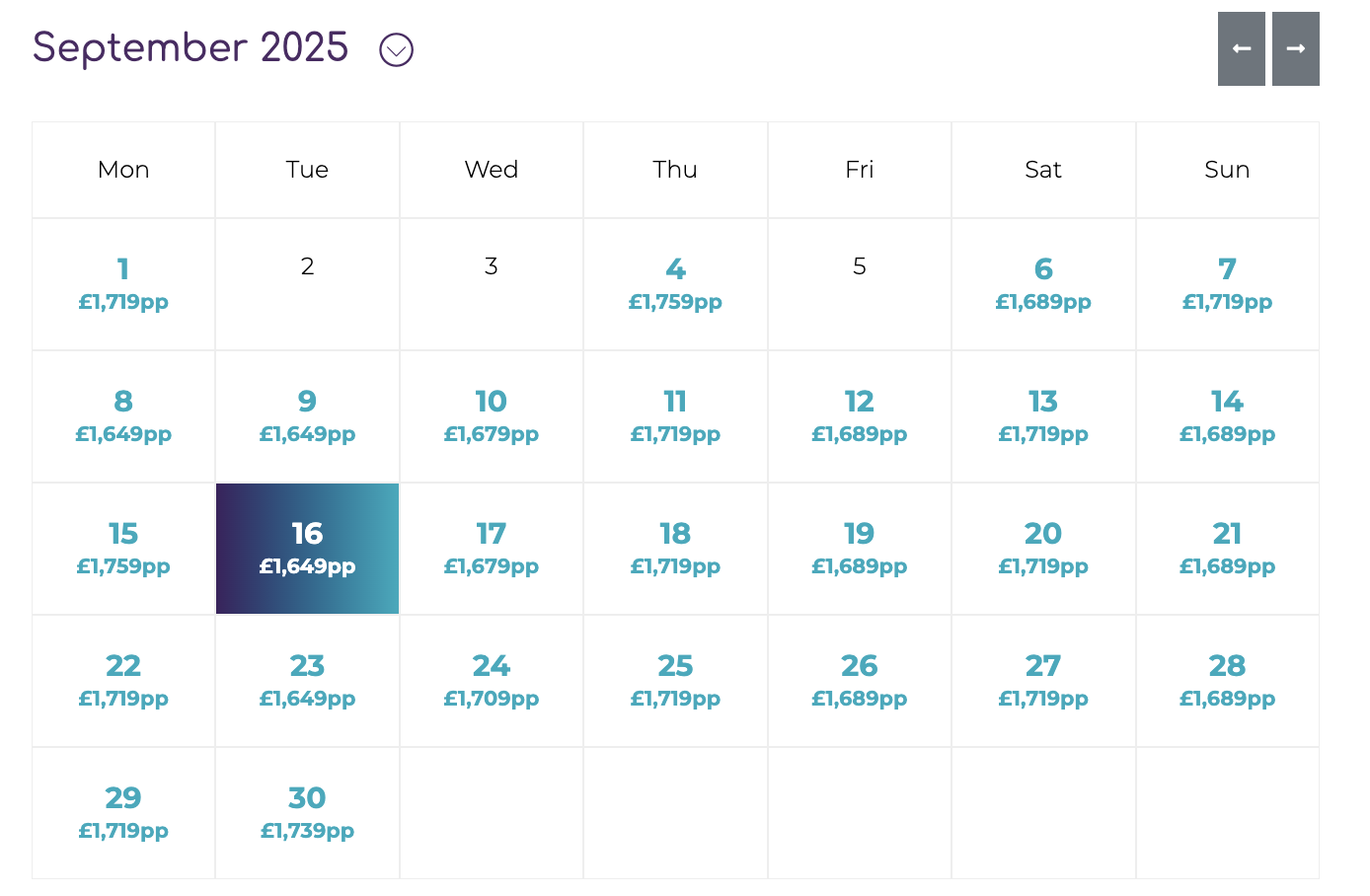This screenshot has height=896, width=1370.
Task: Click the September 2025 month heading
Action: (x=190, y=47)
